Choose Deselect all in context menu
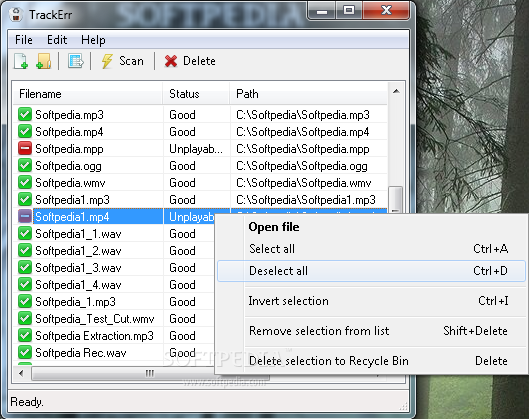The width and height of the screenshot is (529, 419). (x=371, y=271)
